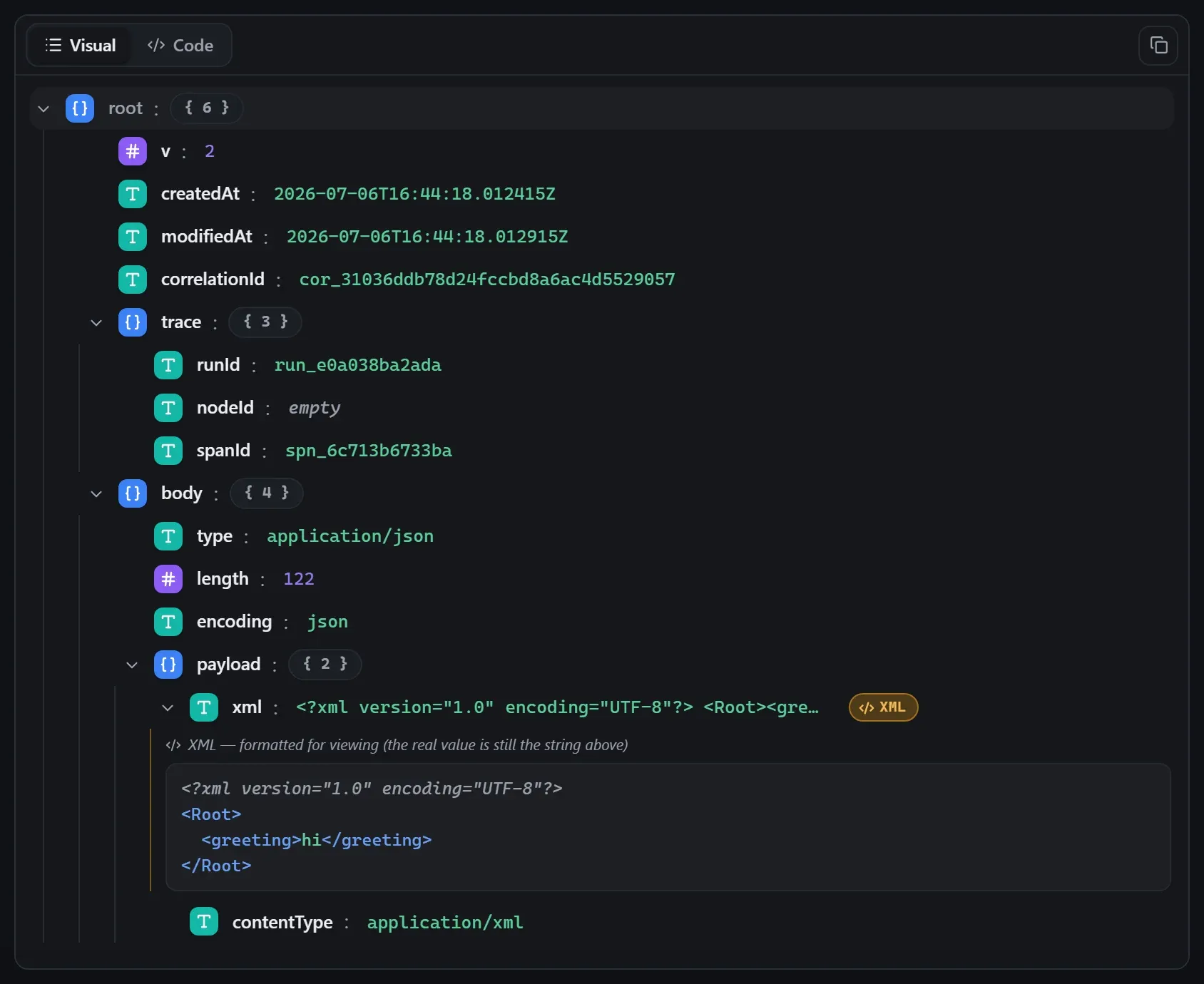Image resolution: width=1204 pixels, height=984 pixels.
Task: Click the text icon beside createdAt
Action: [x=133, y=194]
